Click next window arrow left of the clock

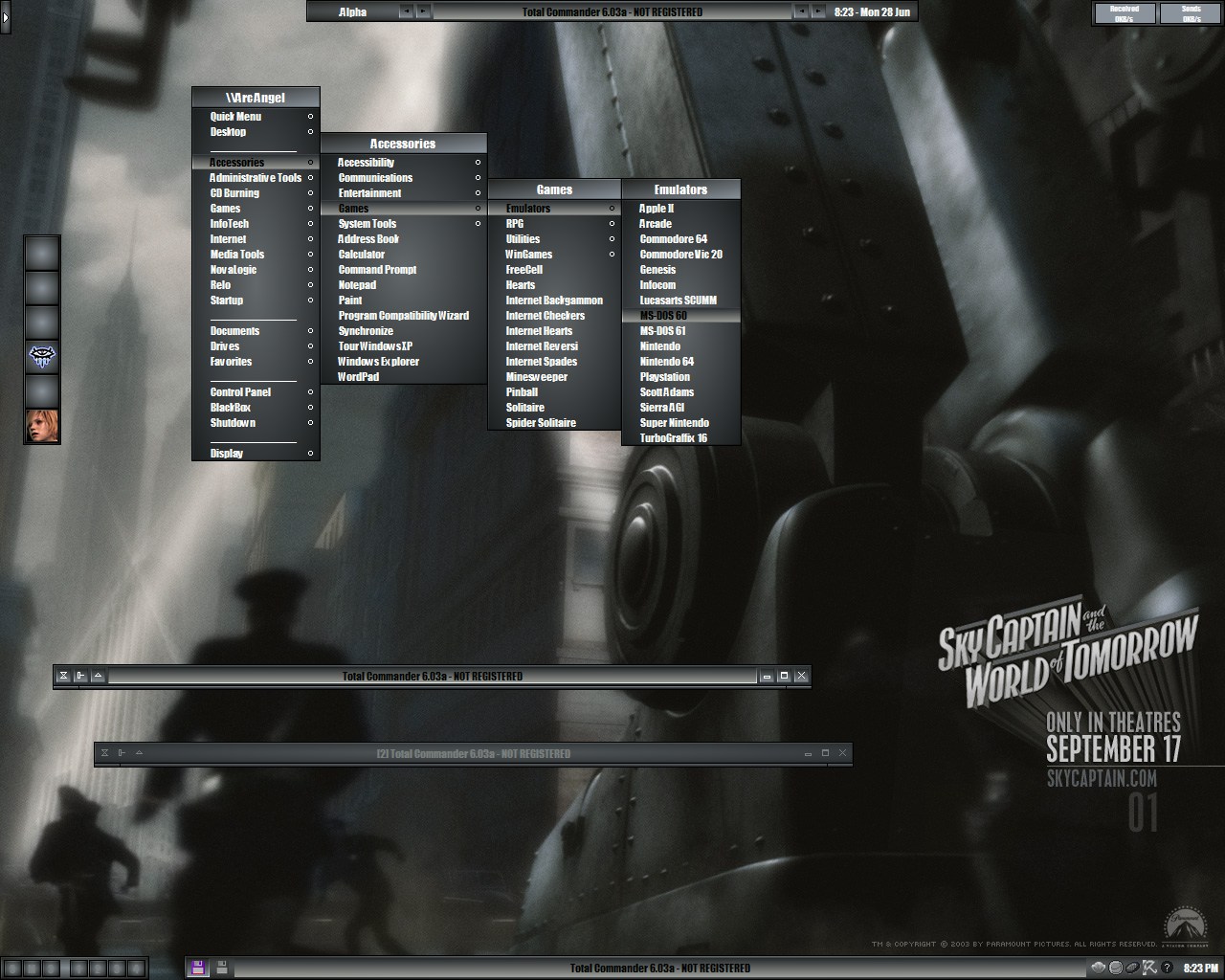click(818, 11)
